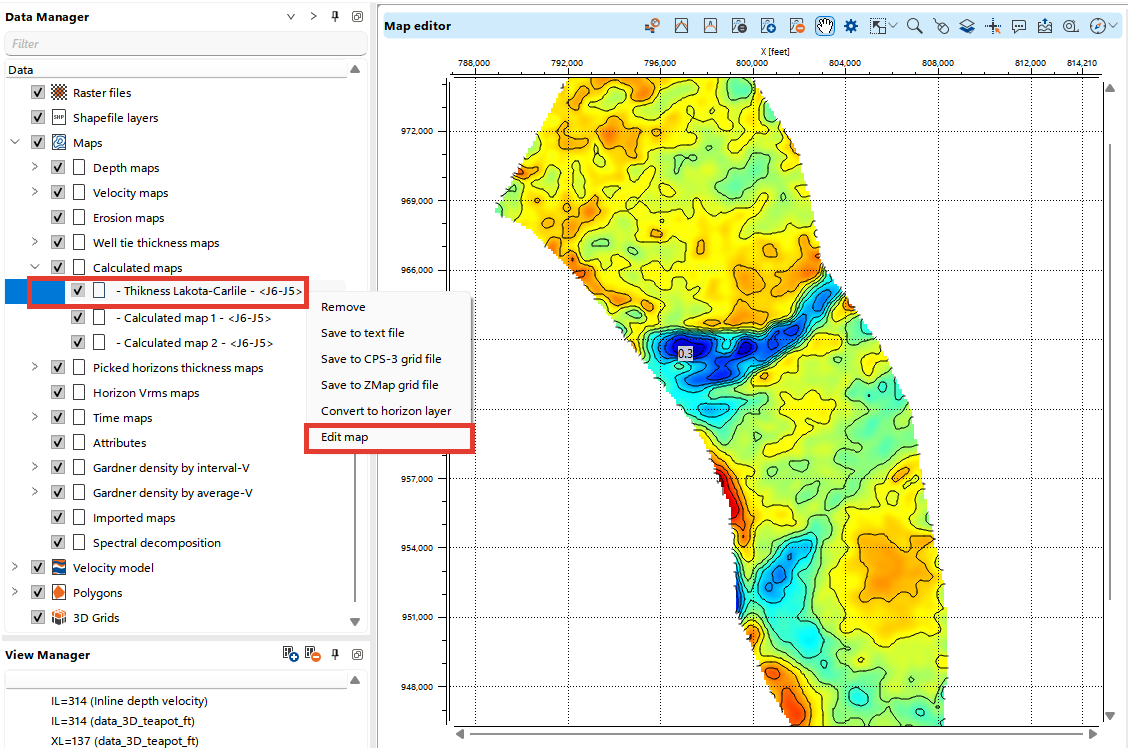1128x748 pixels.
Task: Click the layers stacking icon
Action: pyautogui.click(x=966, y=26)
